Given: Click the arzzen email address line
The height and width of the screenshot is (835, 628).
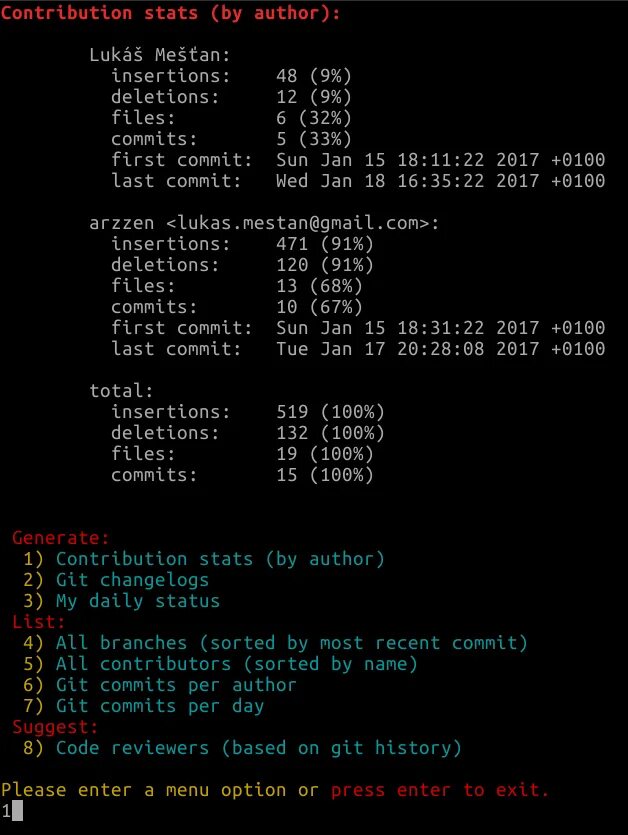Looking at the screenshot, I should click(x=264, y=223).
